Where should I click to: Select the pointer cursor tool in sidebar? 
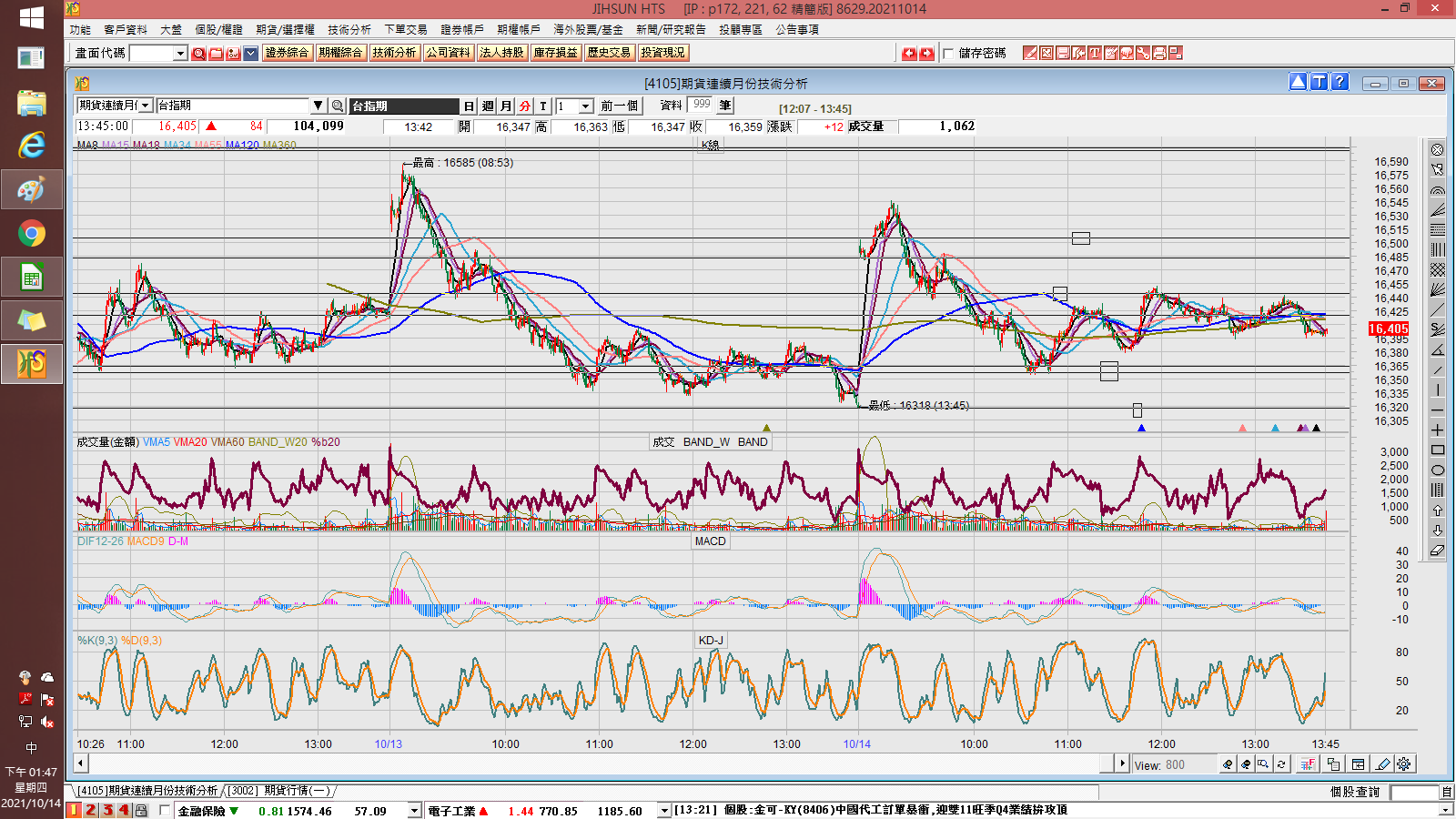[x=1438, y=169]
